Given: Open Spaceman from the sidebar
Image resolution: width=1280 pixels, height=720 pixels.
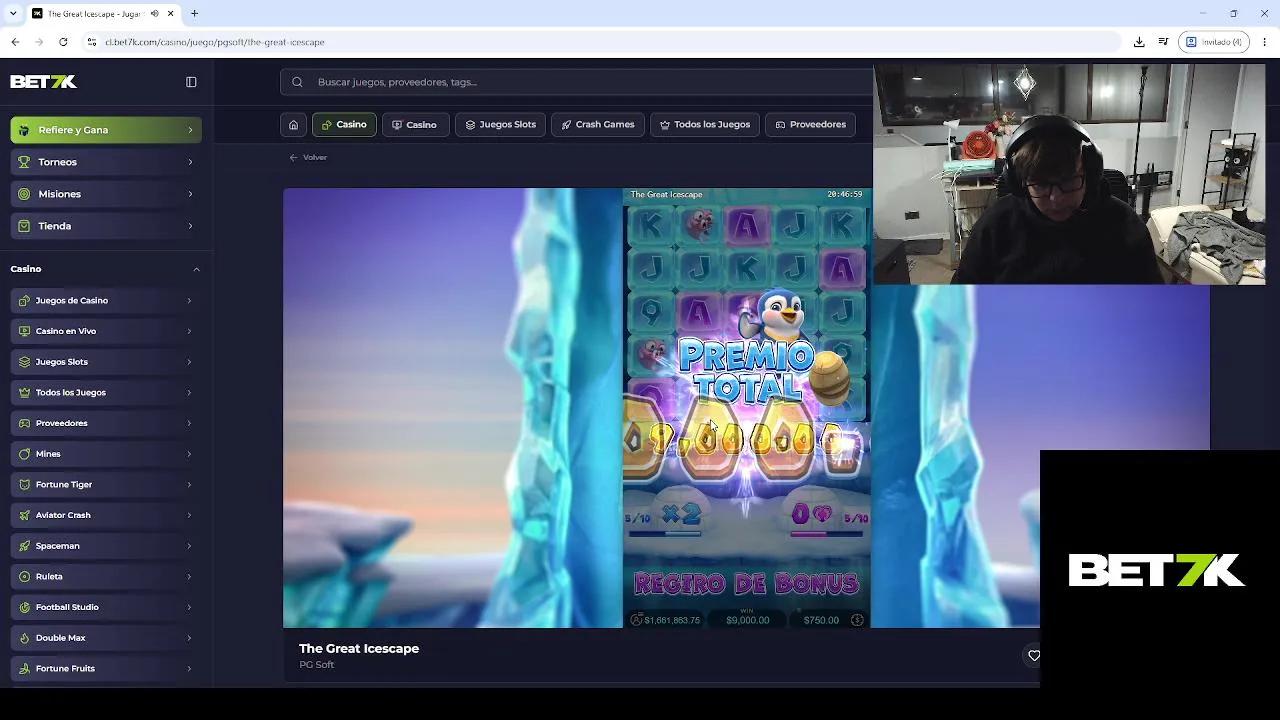Looking at the screenshot, I should click(x=106, y=546).
